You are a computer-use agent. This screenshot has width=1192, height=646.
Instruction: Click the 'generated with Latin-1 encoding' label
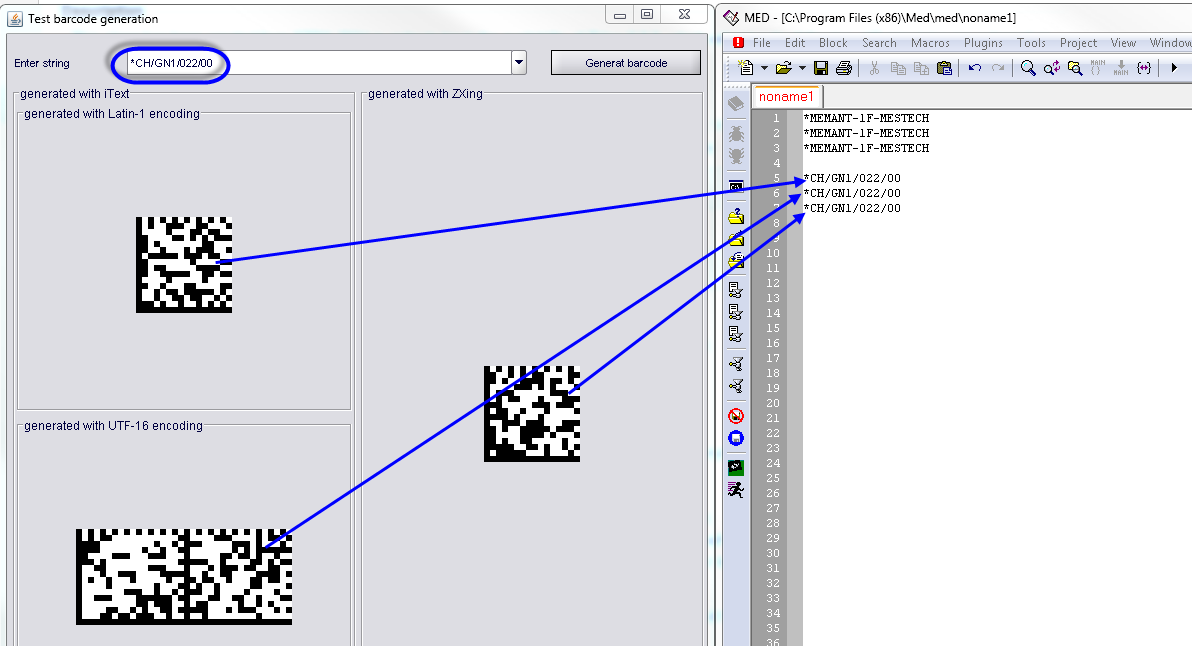(112, 113)
